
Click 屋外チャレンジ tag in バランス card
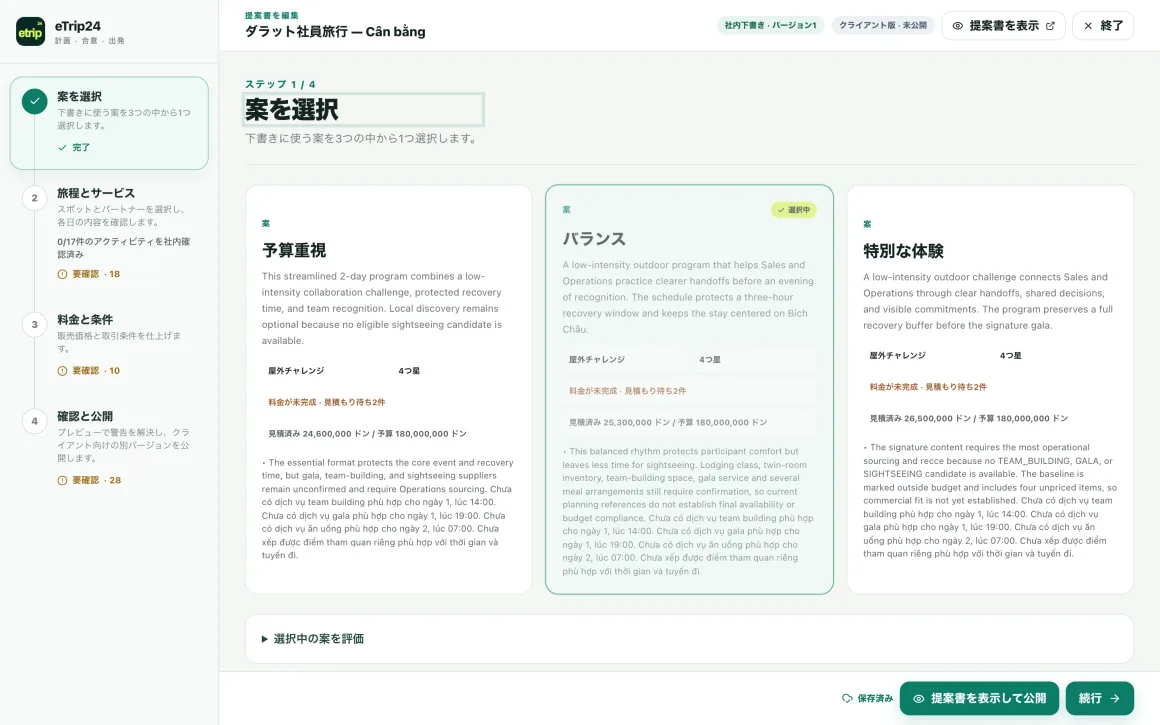[x=596, y=360]
